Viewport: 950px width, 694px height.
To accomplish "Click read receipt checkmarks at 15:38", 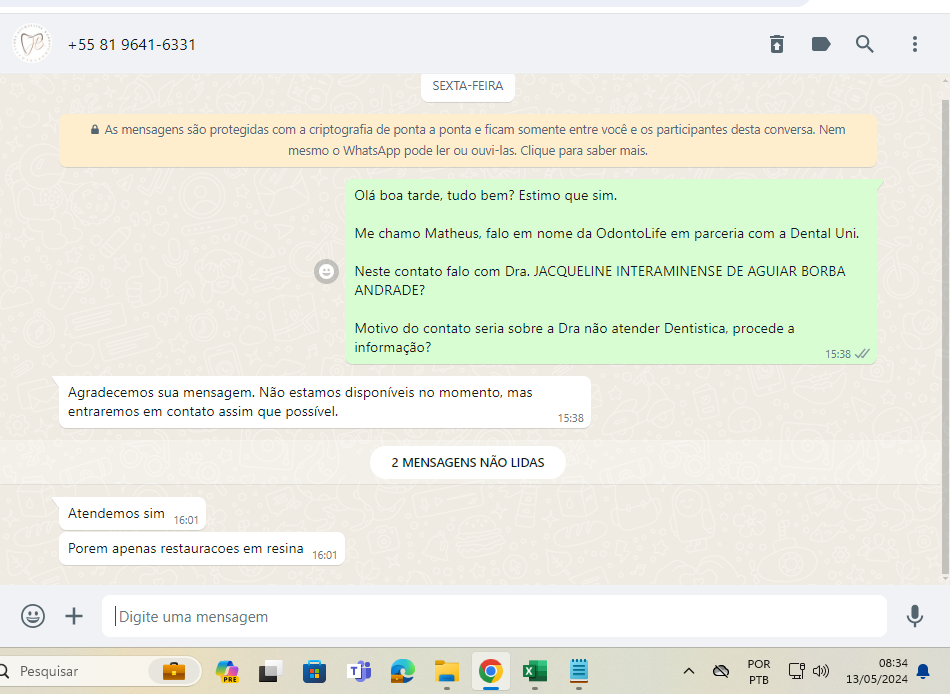I will [862, 354].
